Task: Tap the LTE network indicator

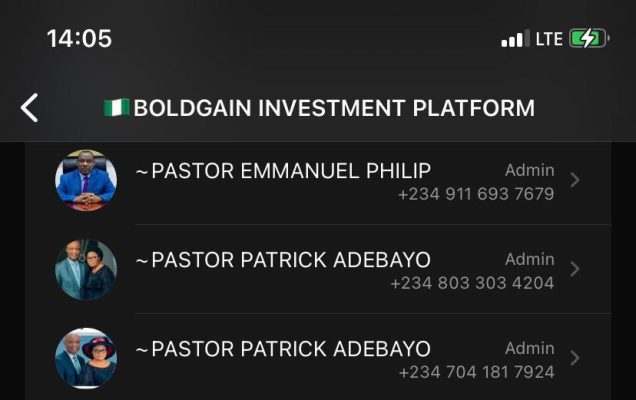Action: pyautogui.click(x=549, y=39)
